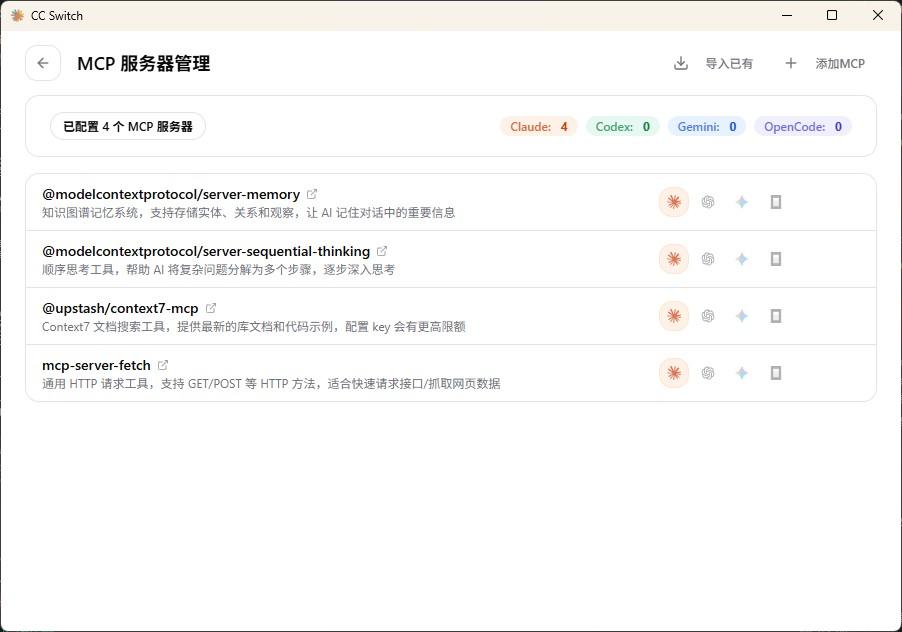This screenshot has height=632, width=902.
Task: Select @modelcontextprotocol/server-sequential-thinking title
Action: [206, 251]
